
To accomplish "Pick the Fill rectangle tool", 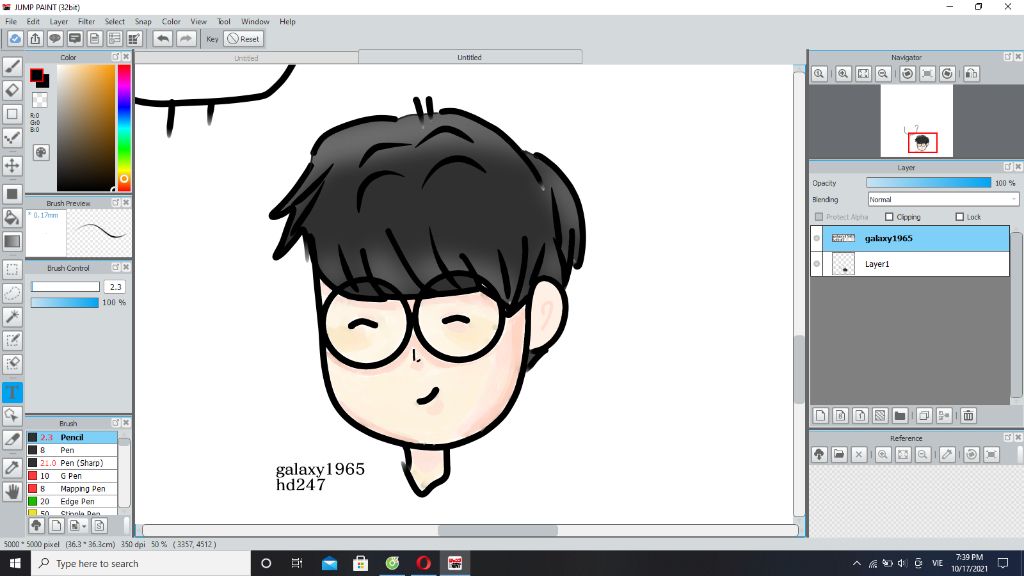I will pos(12,193).
